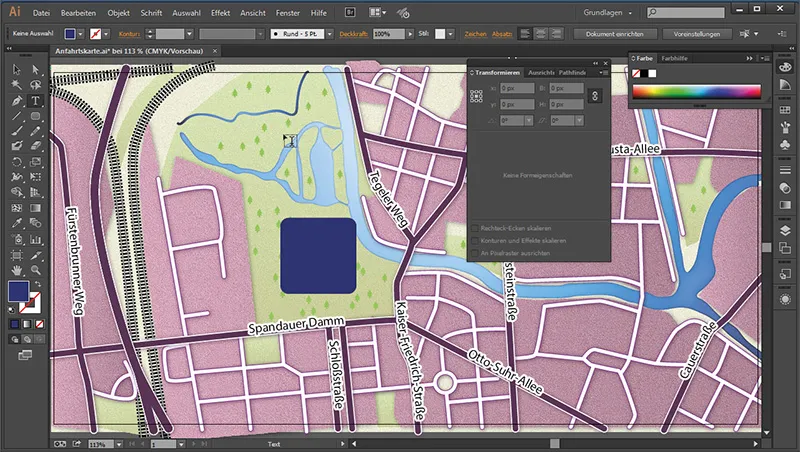Open the Stil style dropdown
800x452 pixels.
click(451, 34)
